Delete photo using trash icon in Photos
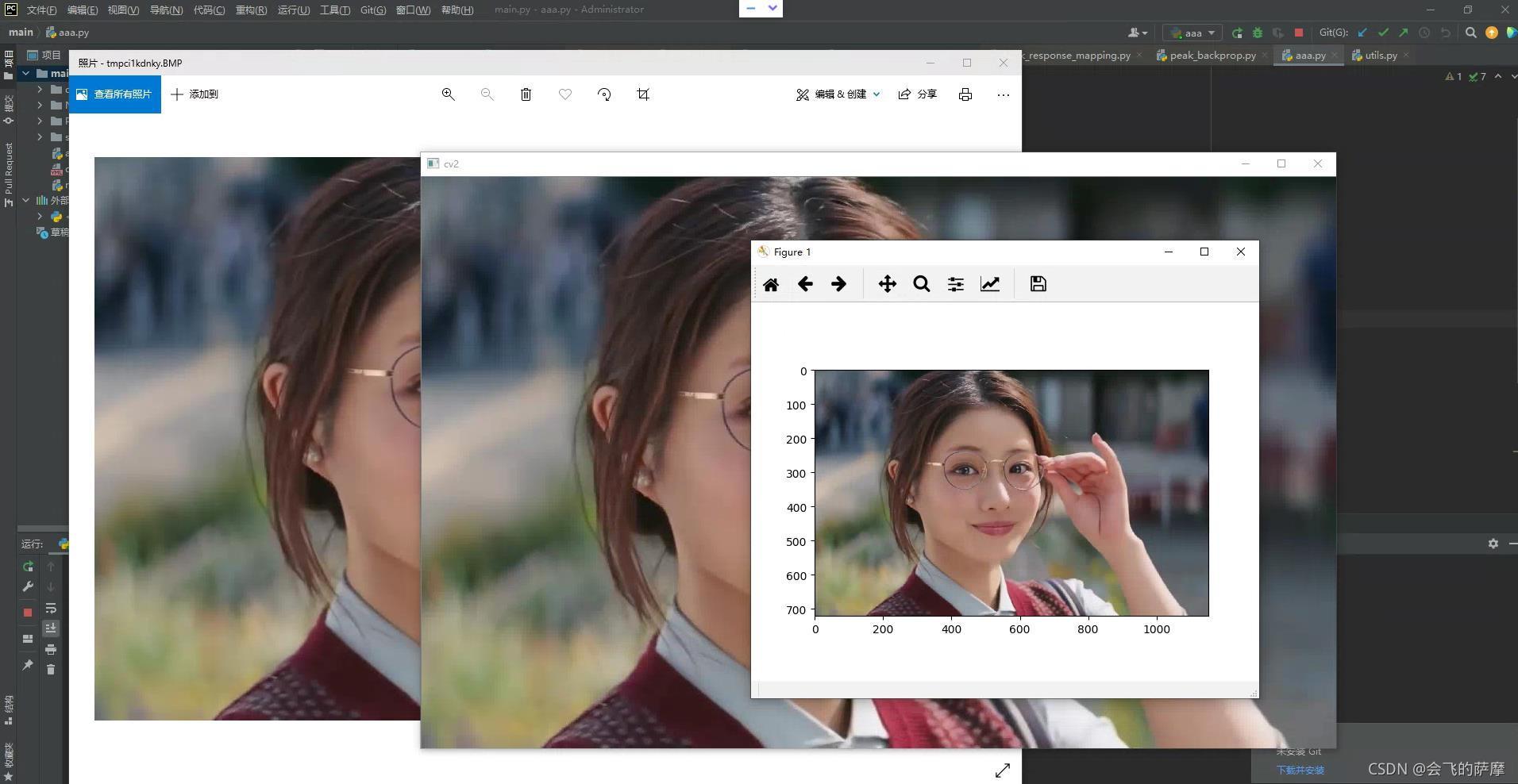Viewport: 1518px width, 784px height. [526, 94]
